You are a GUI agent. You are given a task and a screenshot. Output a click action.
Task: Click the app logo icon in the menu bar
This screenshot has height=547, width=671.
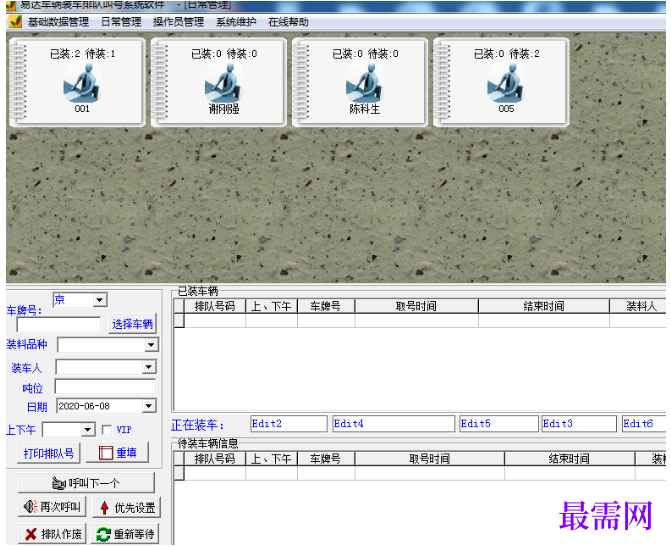pos(16,22)
